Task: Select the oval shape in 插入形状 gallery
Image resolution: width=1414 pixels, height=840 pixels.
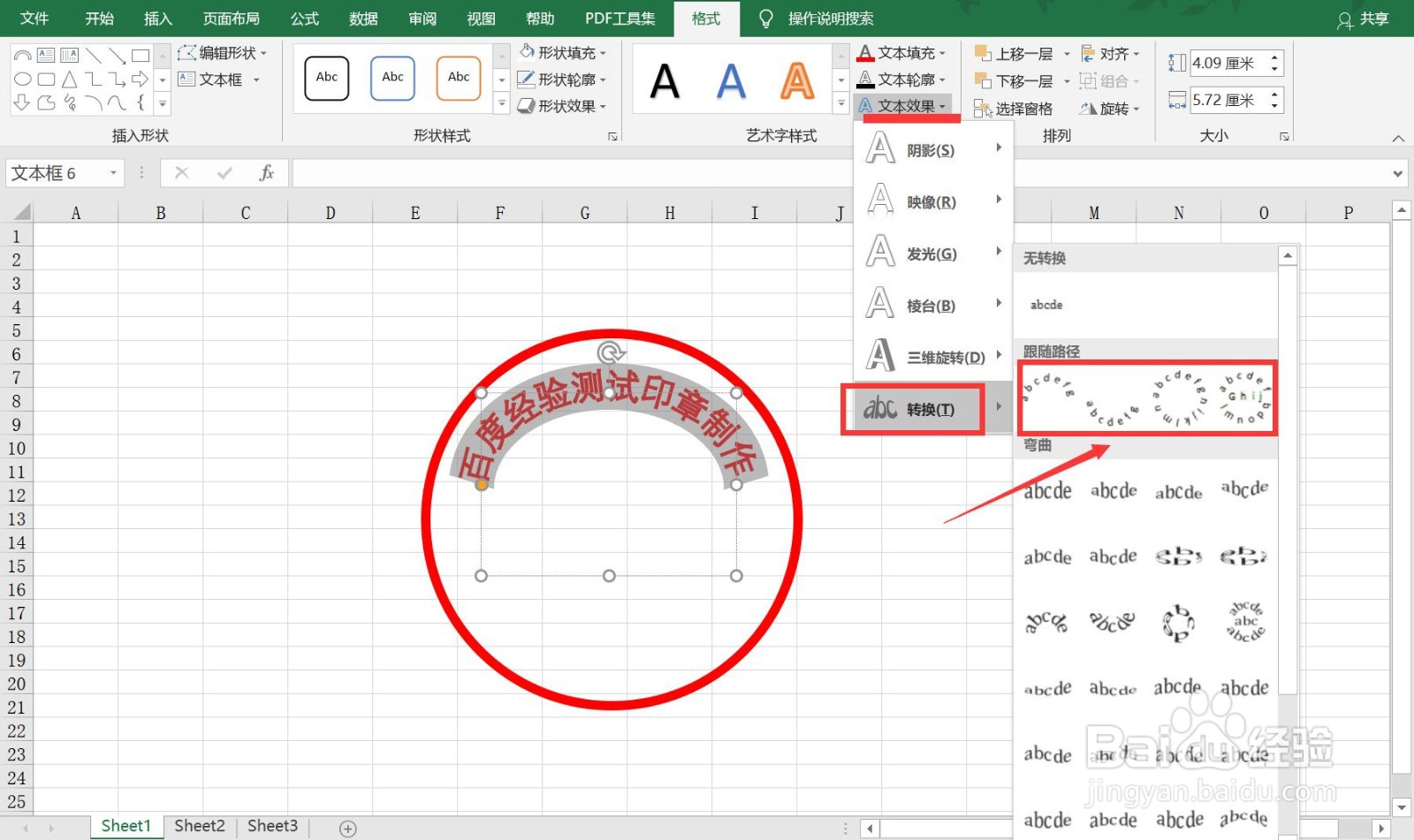Action: (22, 79)
